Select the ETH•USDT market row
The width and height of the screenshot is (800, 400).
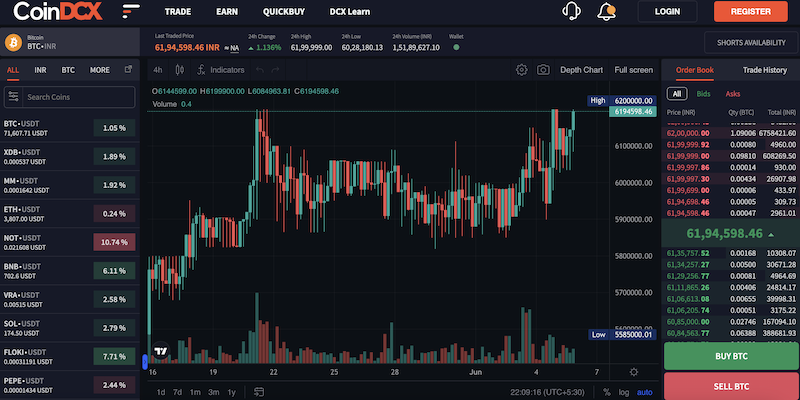pos(69,214)
